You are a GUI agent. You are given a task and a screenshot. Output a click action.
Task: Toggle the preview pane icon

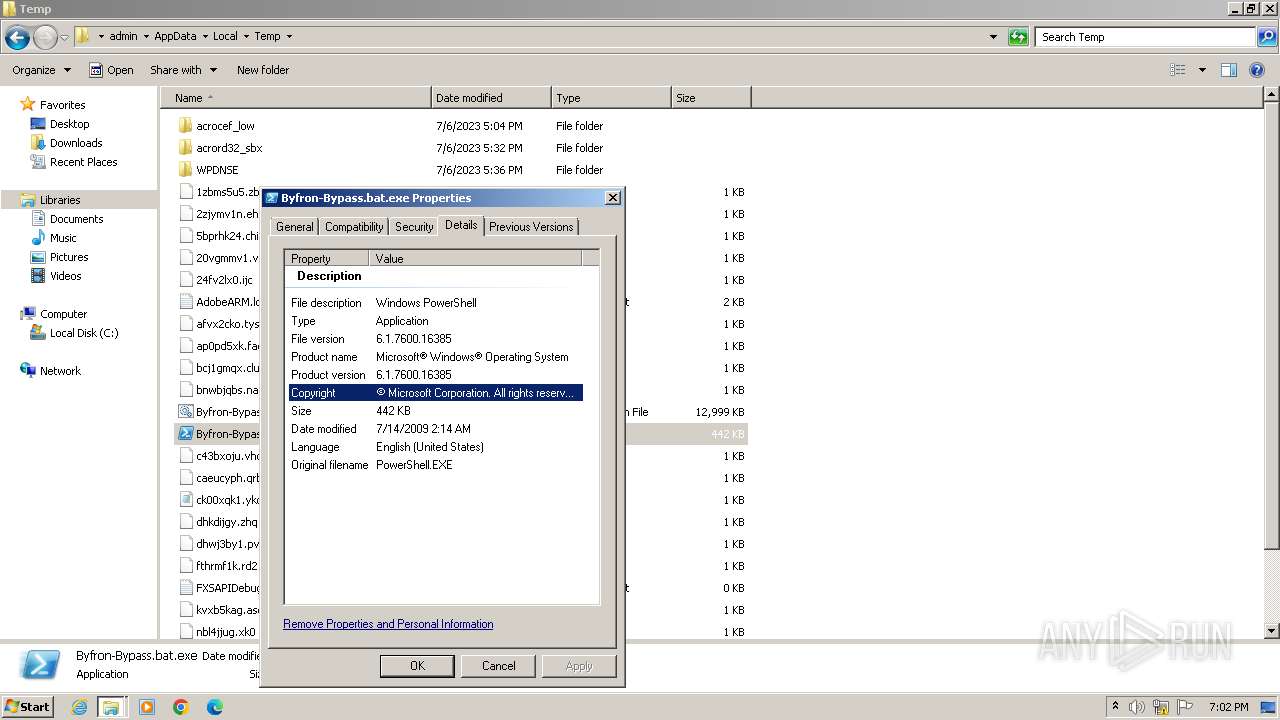(x=1229, y=70)
